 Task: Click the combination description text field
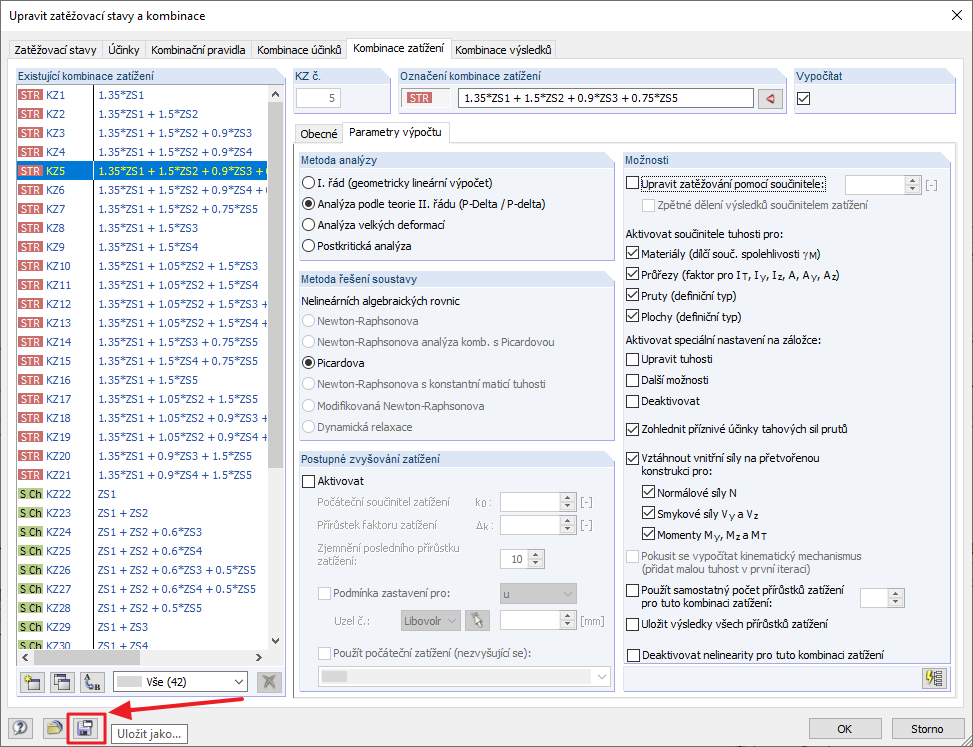tap(606, 98)
